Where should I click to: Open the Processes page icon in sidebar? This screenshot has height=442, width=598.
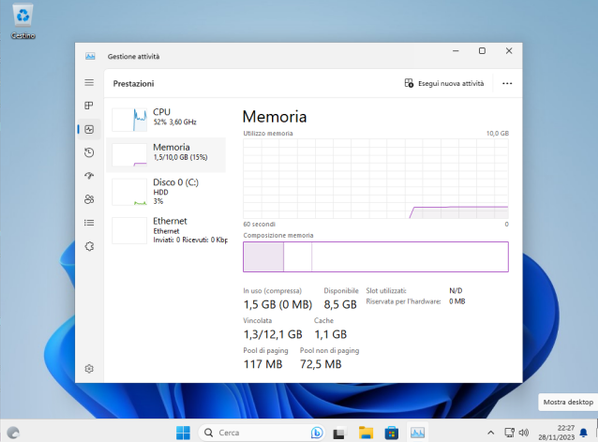click(x=89, y=106)
